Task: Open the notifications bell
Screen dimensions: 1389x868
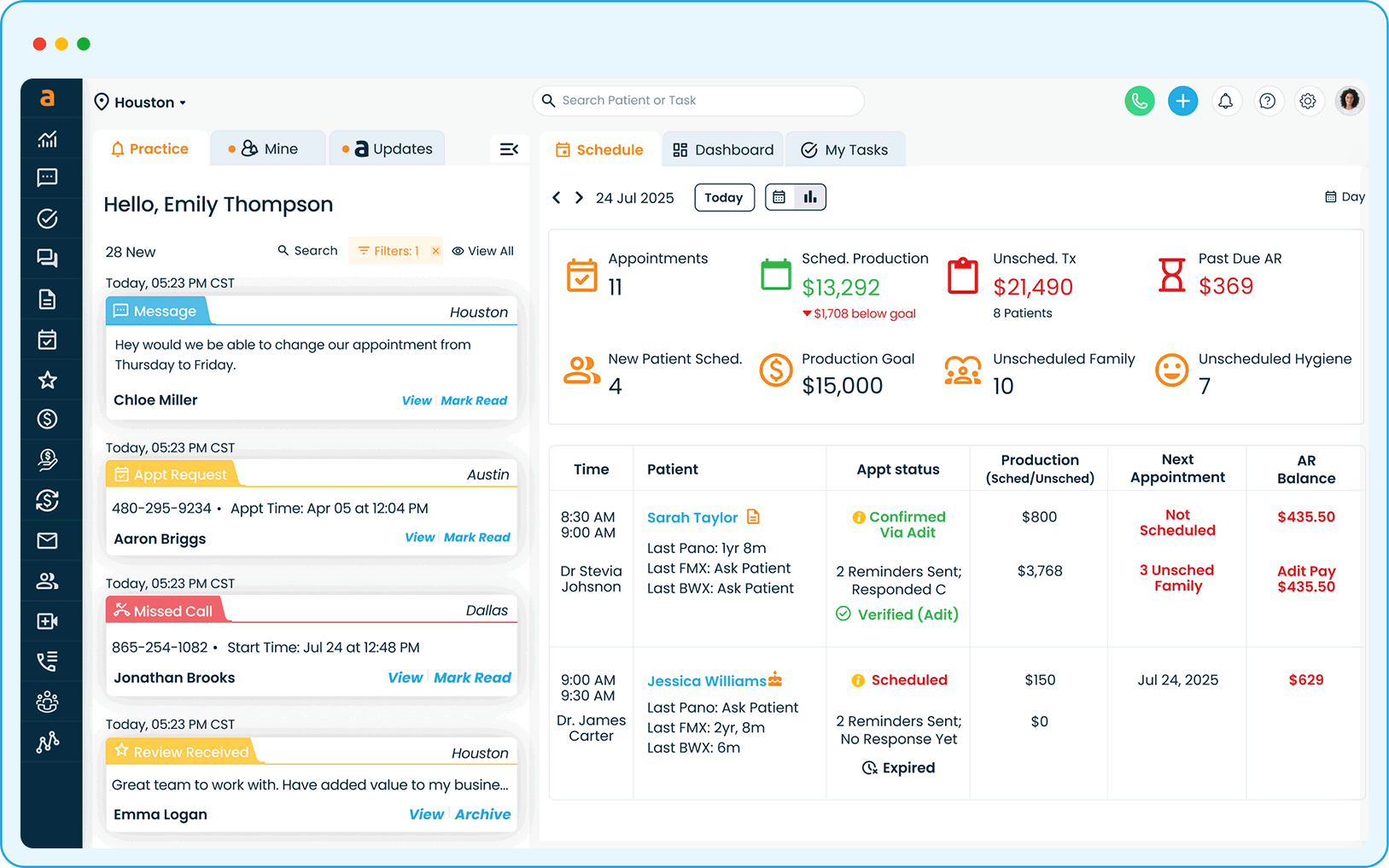Action: tap(1225, 102)
